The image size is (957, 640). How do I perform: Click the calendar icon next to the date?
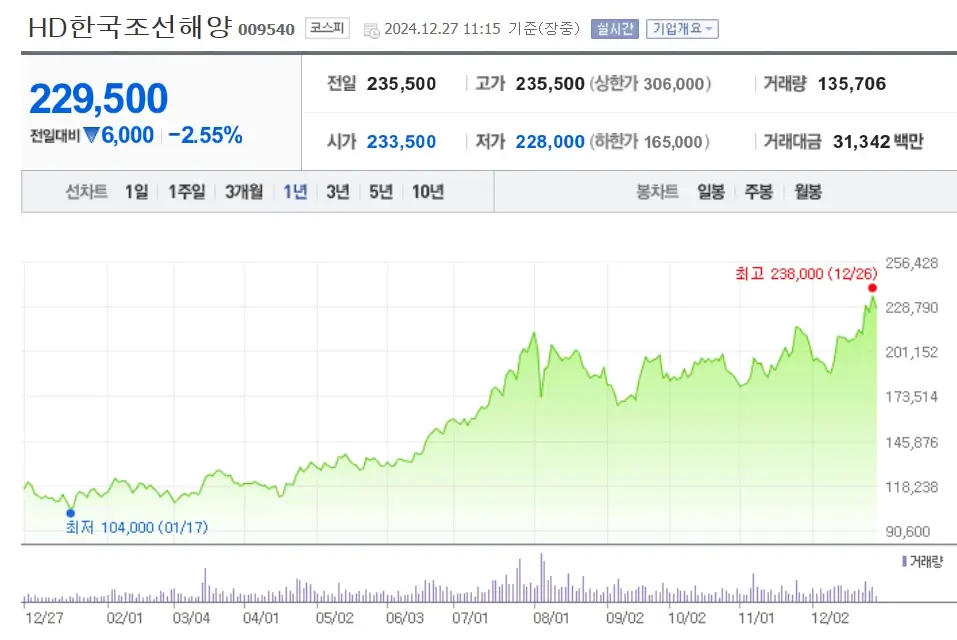coord(372,29)
